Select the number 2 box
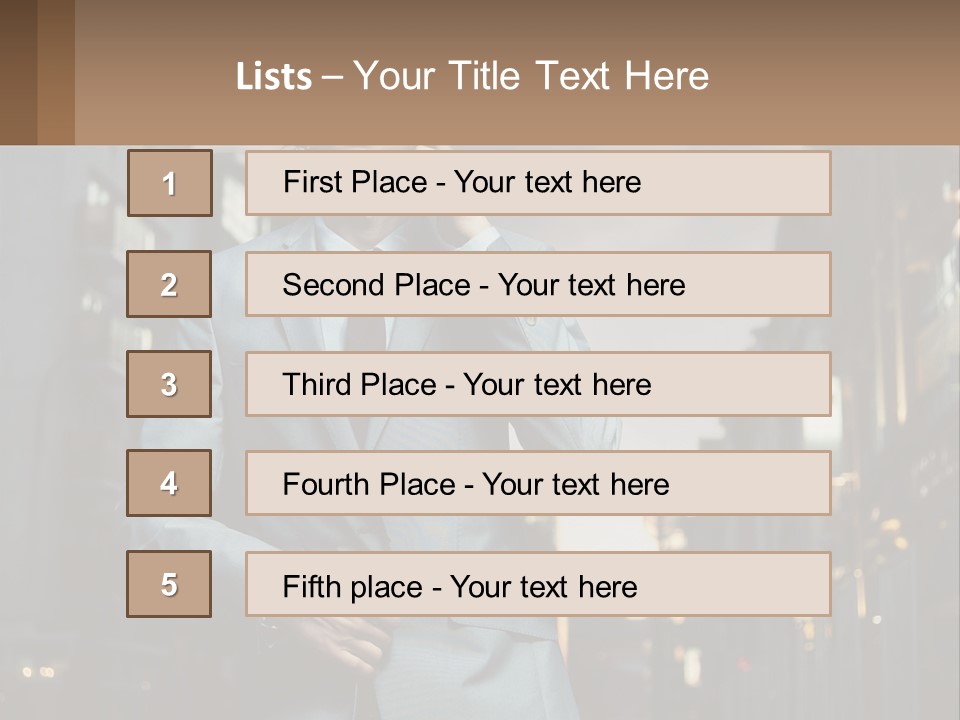Screen dimensions: 960x720 pos(169,284)
